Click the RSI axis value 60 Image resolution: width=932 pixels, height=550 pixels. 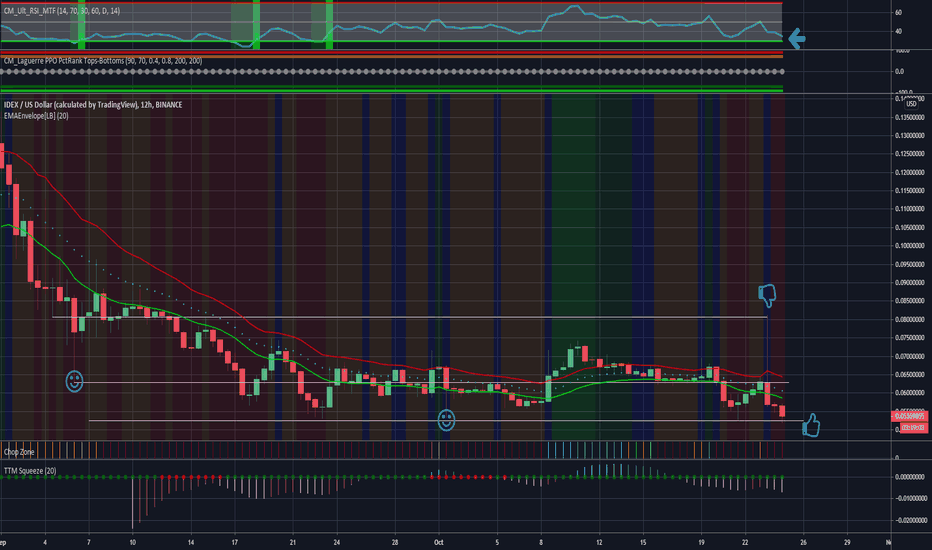[898, 12]
